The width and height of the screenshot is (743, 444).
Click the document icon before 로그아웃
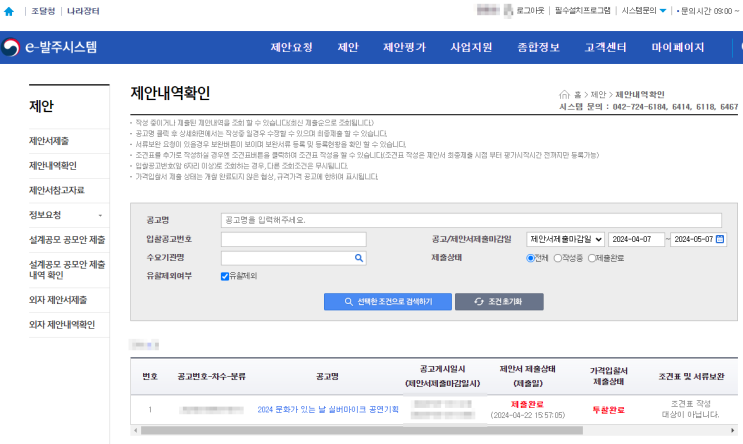pos(508,10)
